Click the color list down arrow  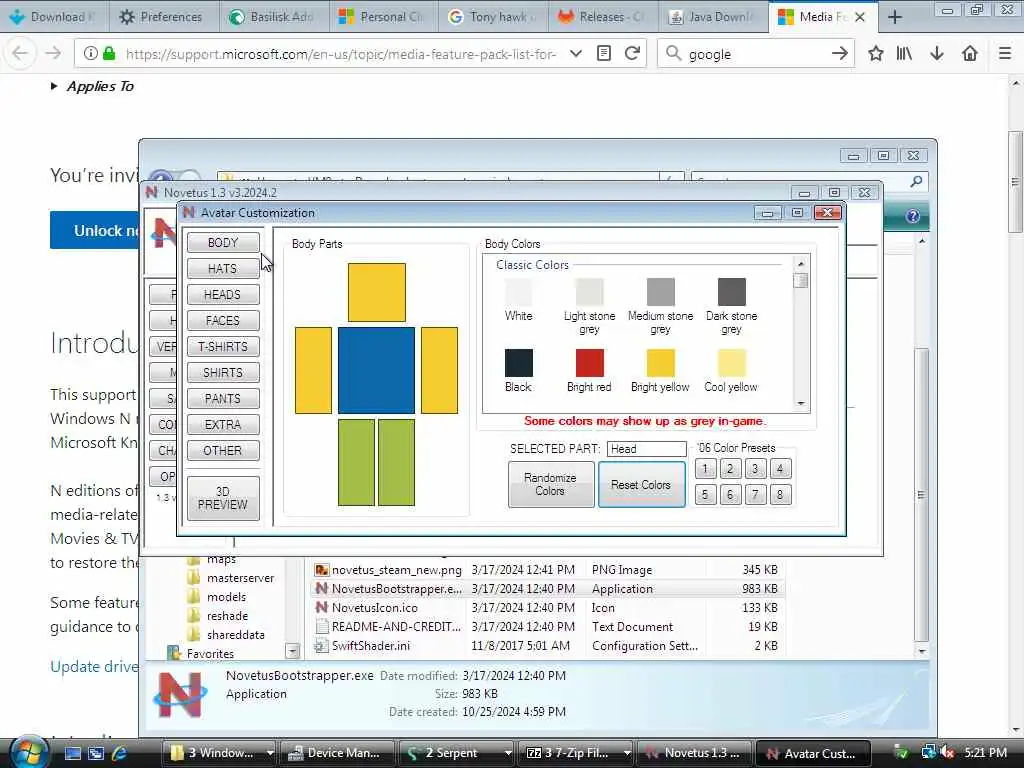801,404
